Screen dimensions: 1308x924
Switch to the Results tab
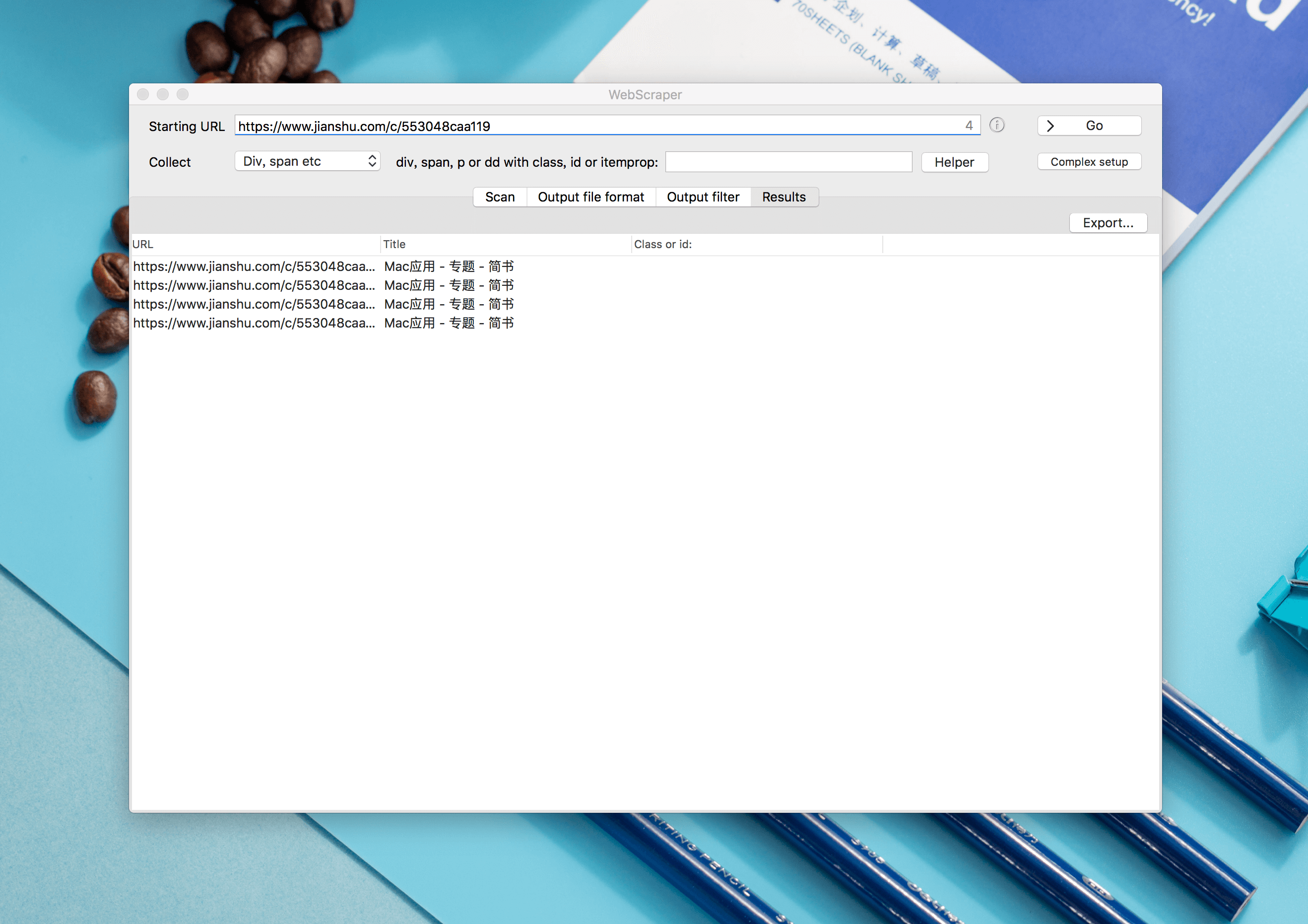pos(784,197)
